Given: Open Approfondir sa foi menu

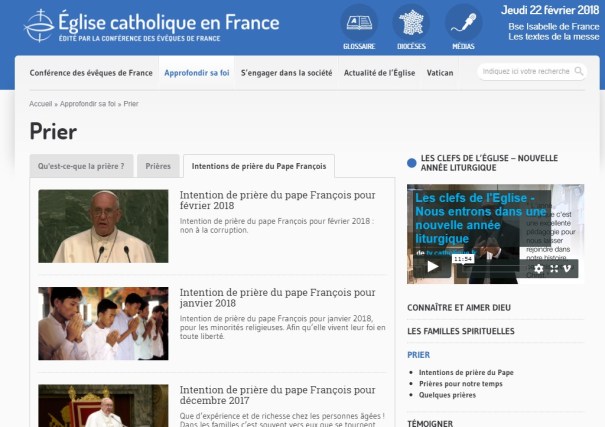Looking at the screenshot, I should click(197, 73).
